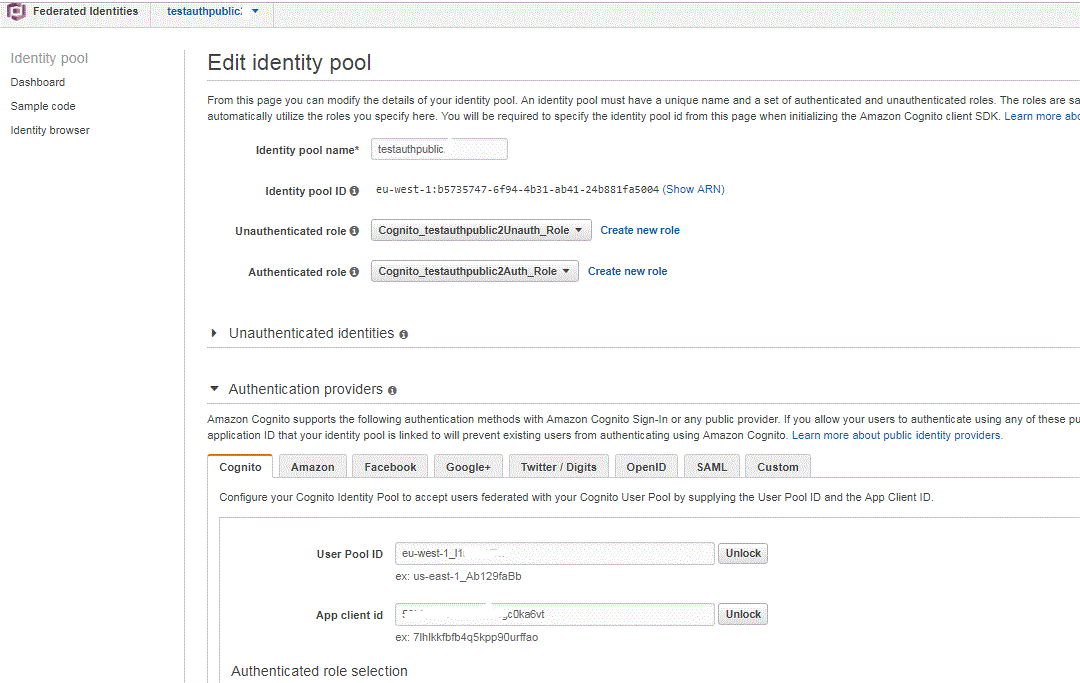1080x683 pixels.
Task: Click info icon next to Authentication providers
Action: [392, 390]
